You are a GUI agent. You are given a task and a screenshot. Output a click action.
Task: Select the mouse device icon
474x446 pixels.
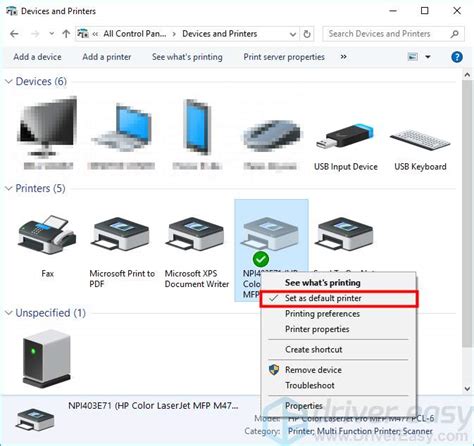point(271,136)
